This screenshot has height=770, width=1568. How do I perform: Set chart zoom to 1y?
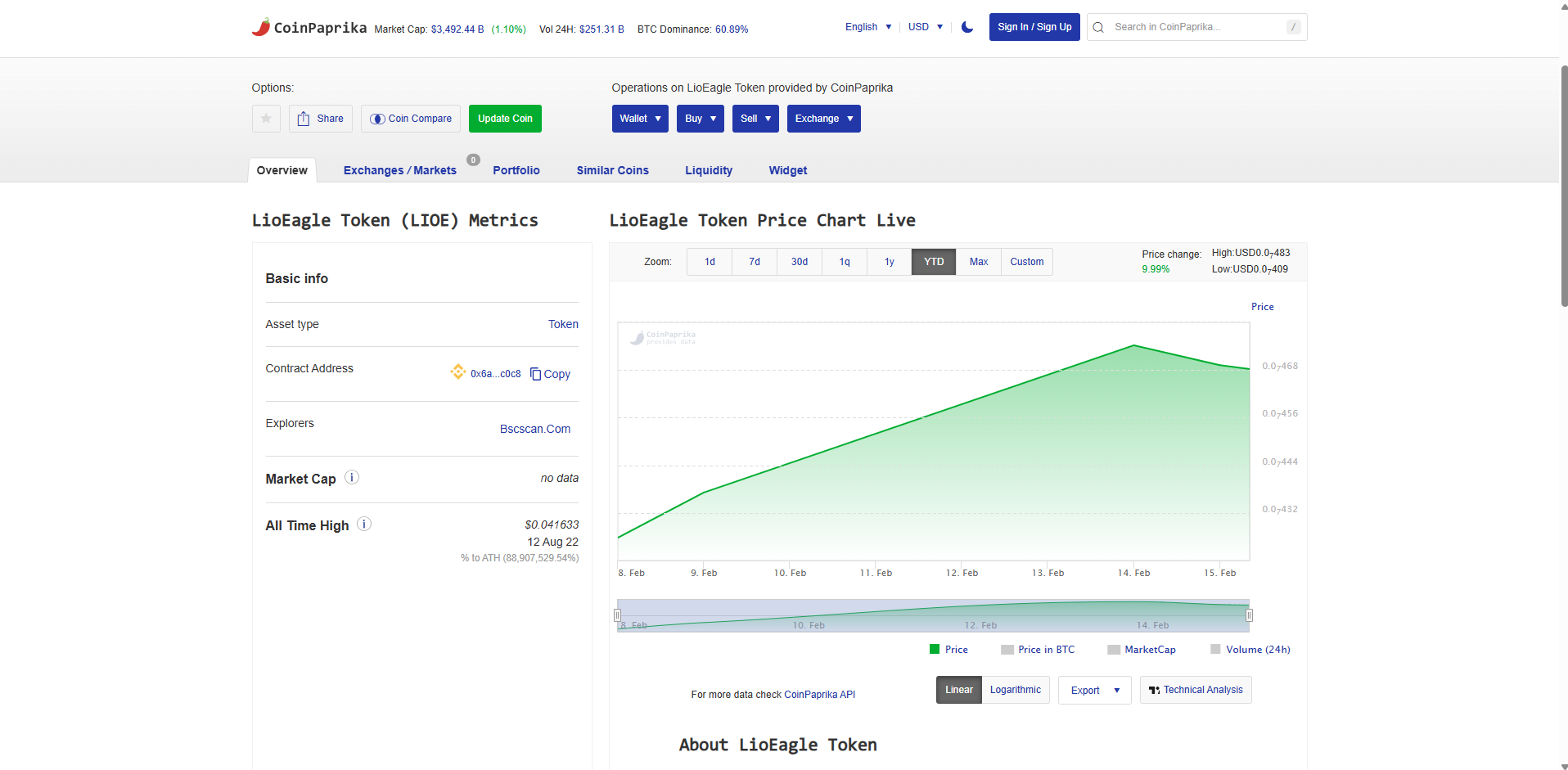pos(890,262)
